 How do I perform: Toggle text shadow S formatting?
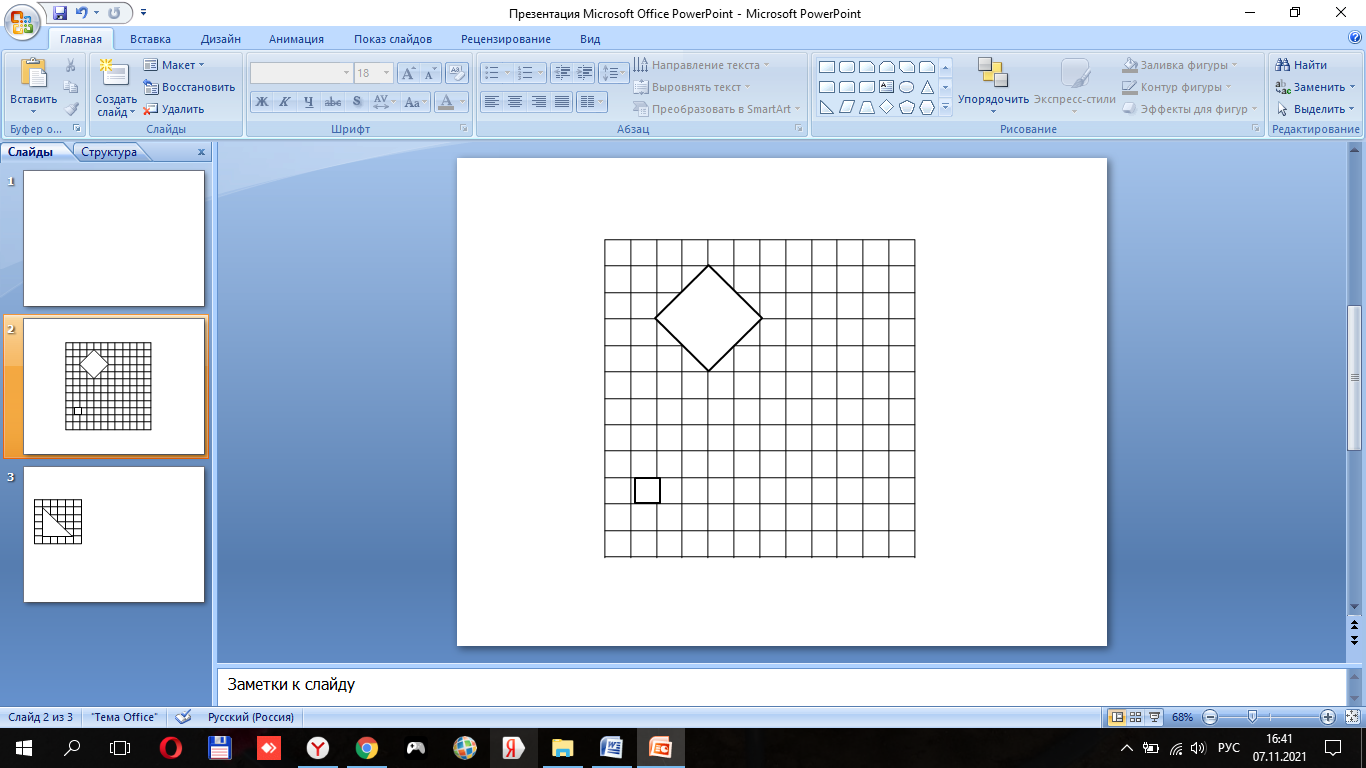coord(357,102)
